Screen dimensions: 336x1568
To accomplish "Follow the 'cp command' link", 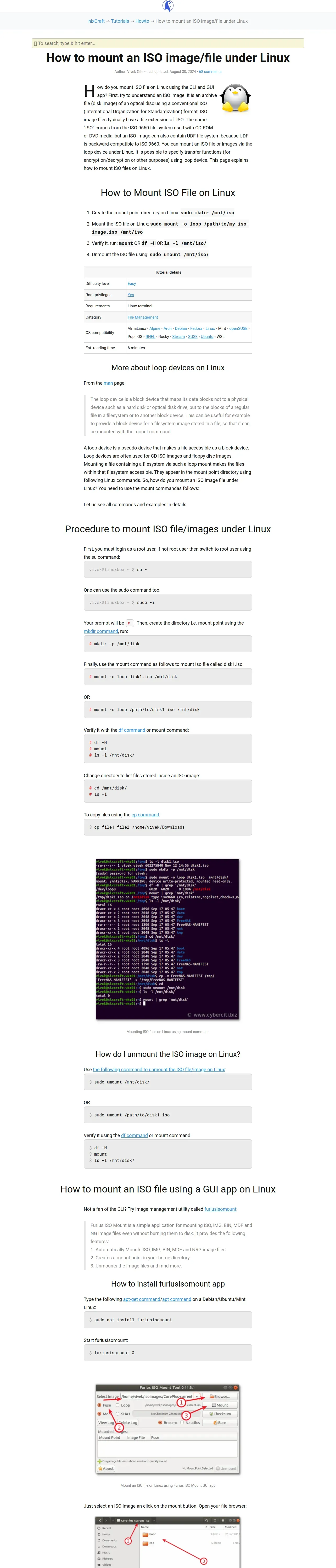I will pos(145,814).
